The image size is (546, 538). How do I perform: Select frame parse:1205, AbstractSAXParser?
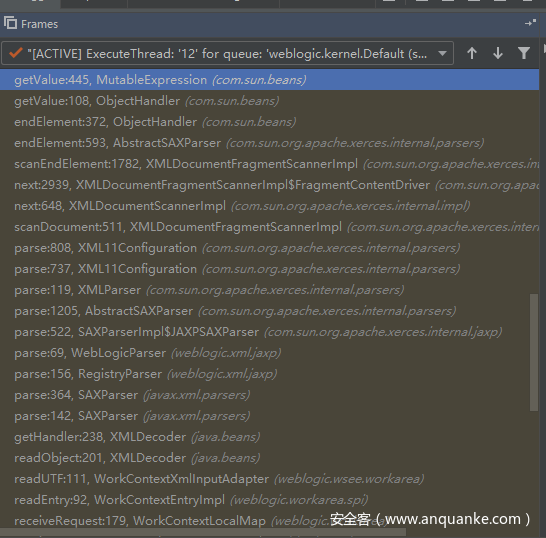pyautogui.click(x=270, y=311)
